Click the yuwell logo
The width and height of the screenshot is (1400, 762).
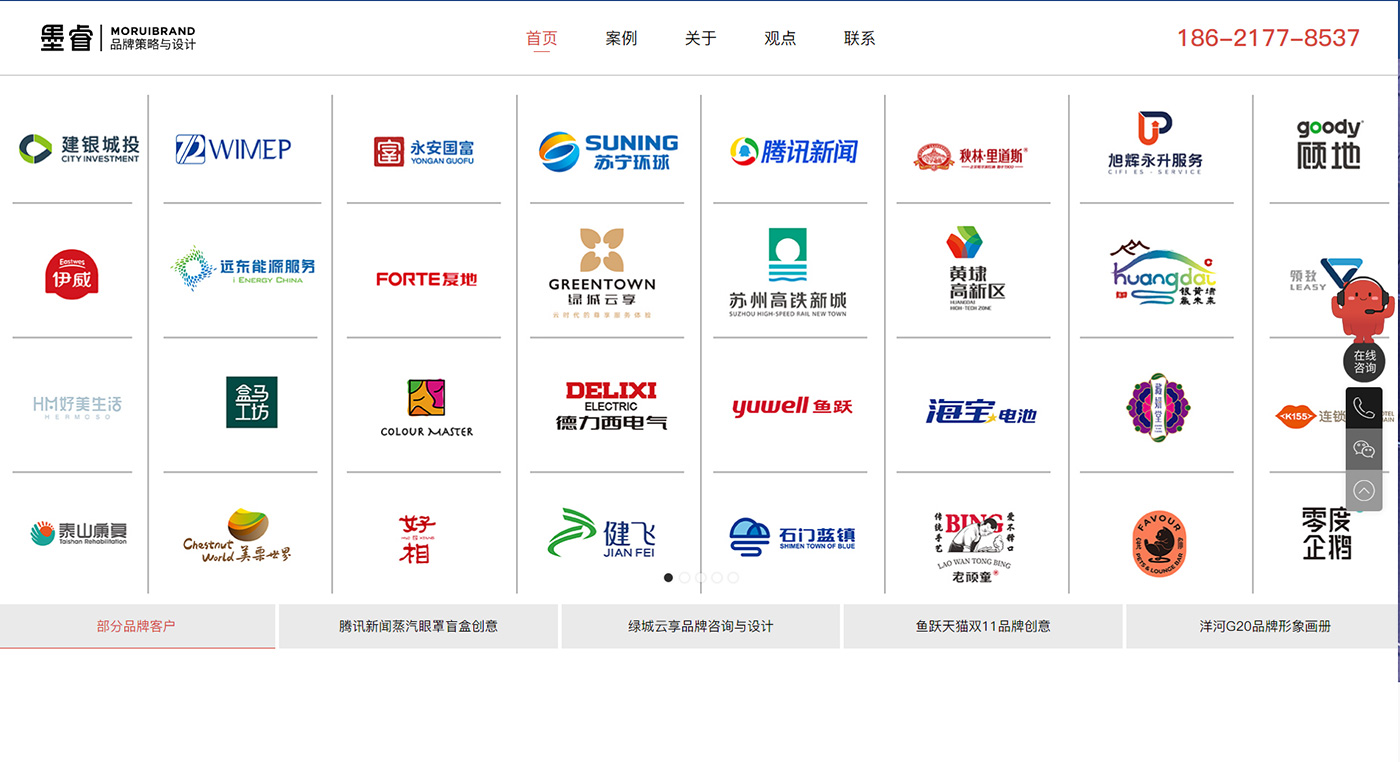click(792, 406)
